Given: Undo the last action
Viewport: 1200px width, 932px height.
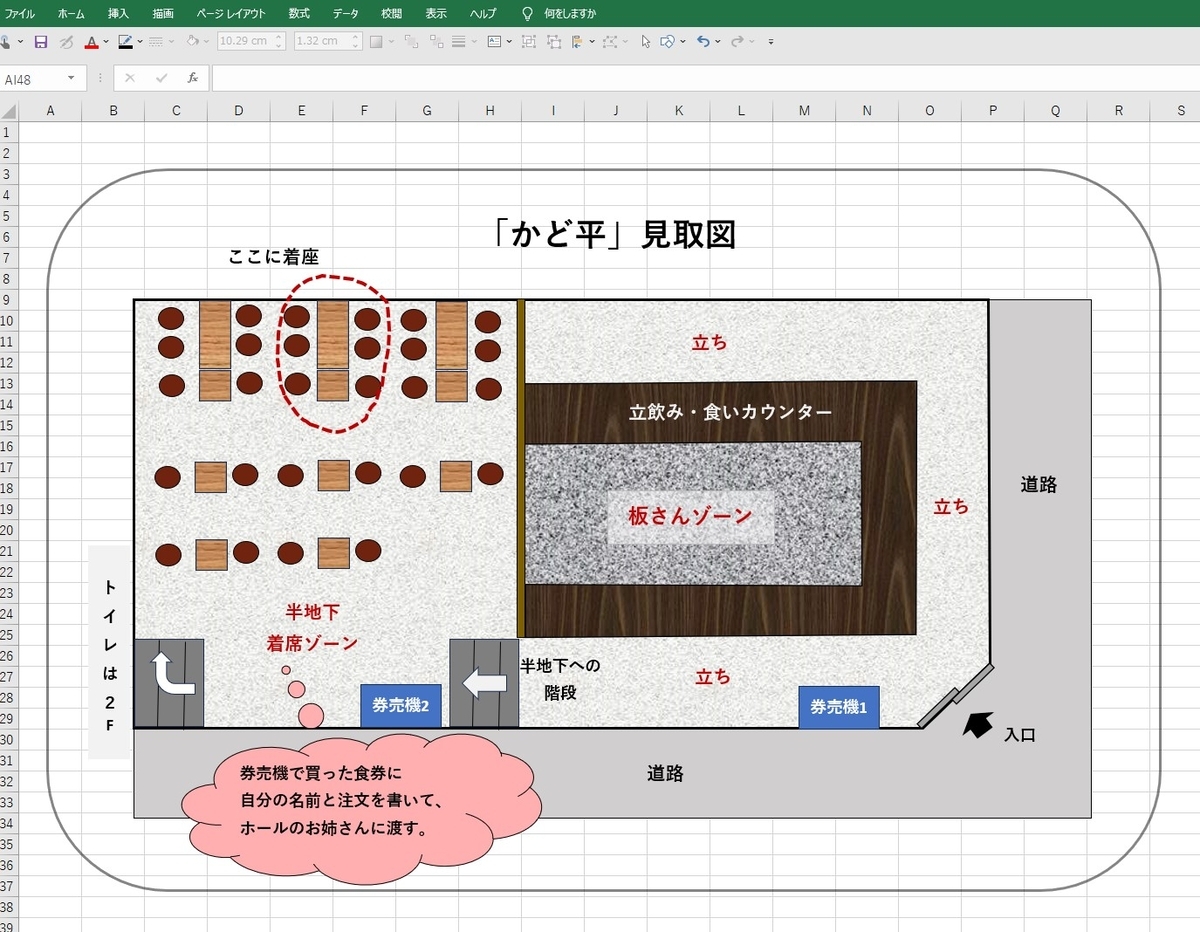Looking at the screenshot, I should click(x=702, y=42).
